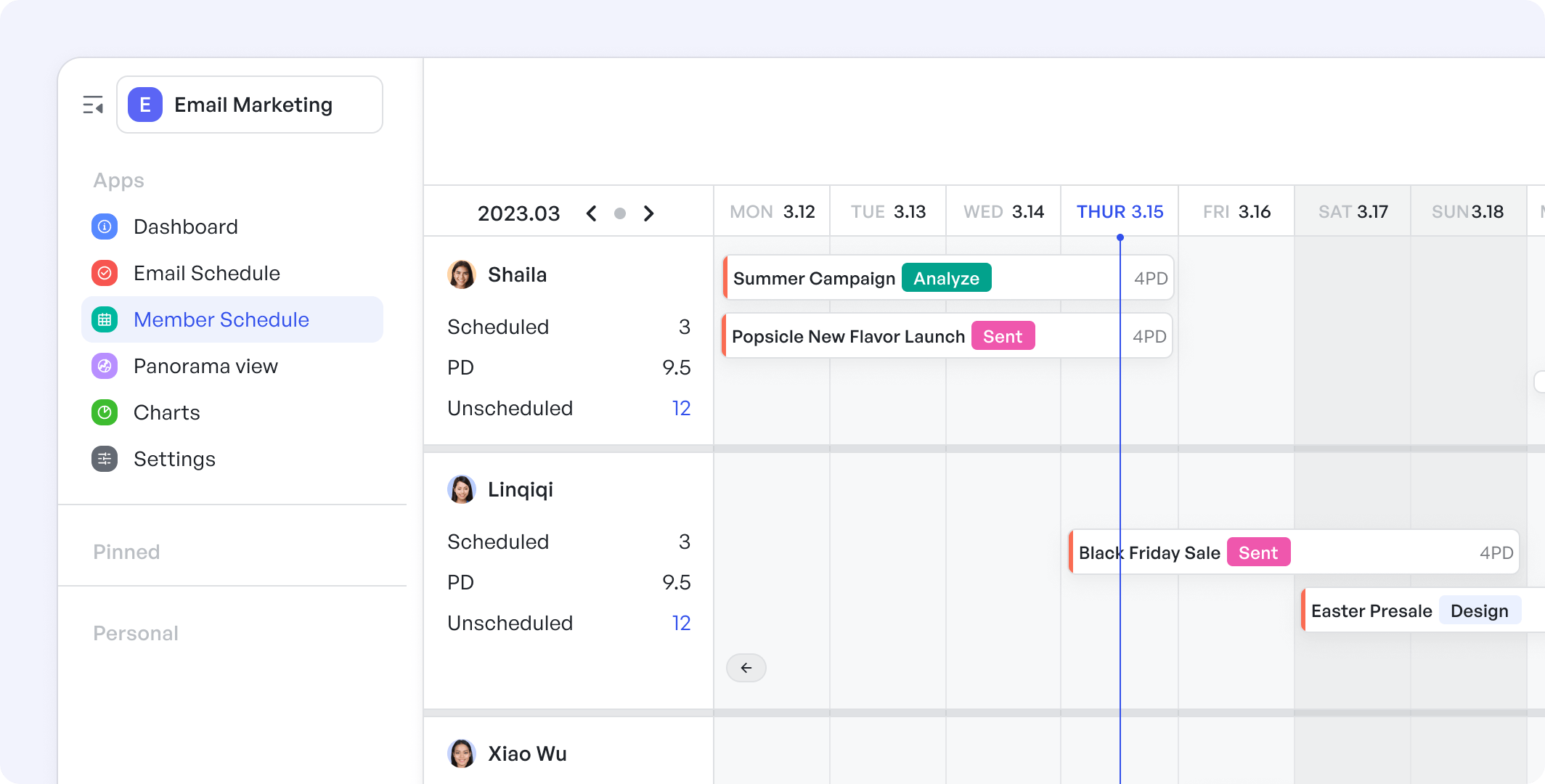Click Xiao Wu's avatar

[x=462, y=754]
